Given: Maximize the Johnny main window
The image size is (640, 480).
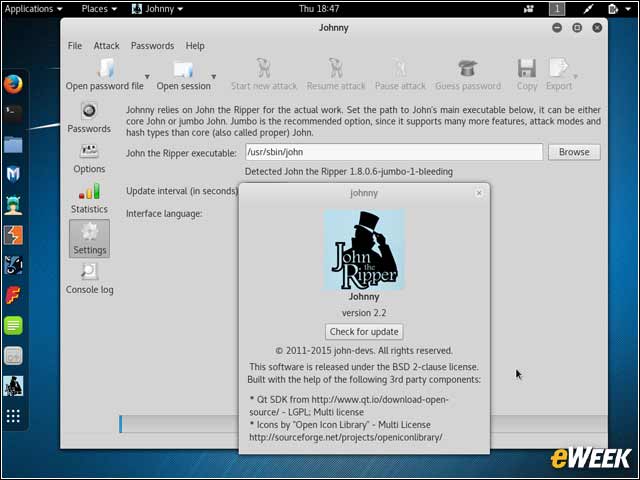Looking at the screenshot, I should pos(577,28).
